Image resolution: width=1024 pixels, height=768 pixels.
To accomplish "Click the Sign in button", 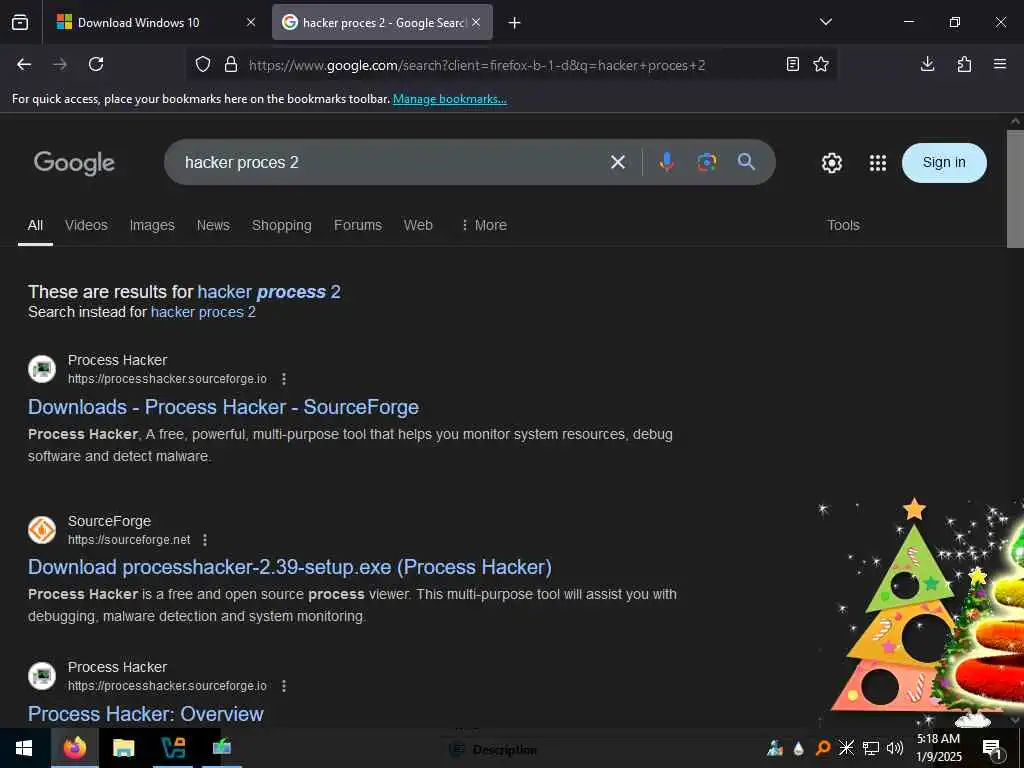I will click(x=944, y=163).
